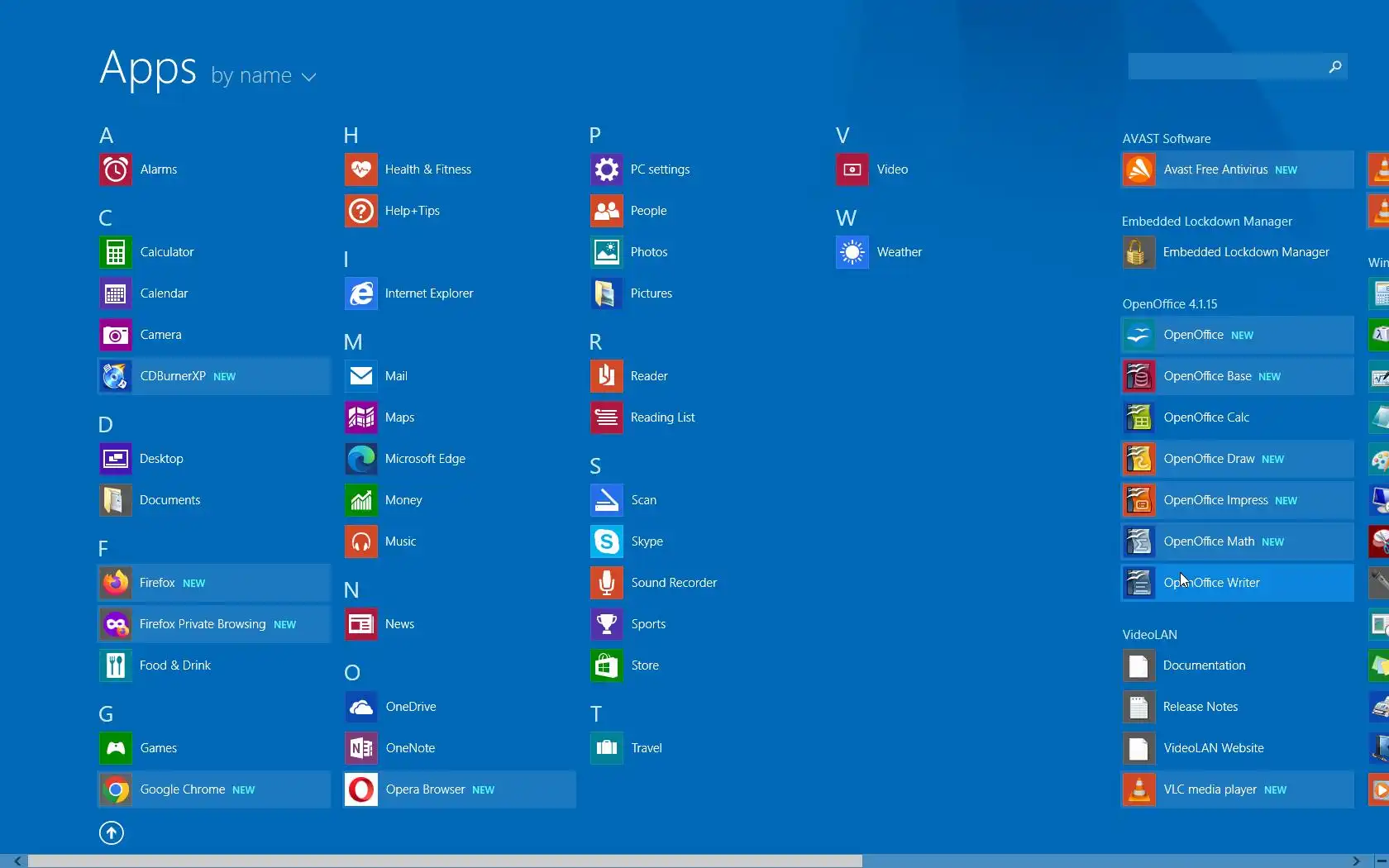Launch Avast Free Antivirus icon
Image resolution: width=1389 pixels, height=868 pixels.
point(1139,169)
